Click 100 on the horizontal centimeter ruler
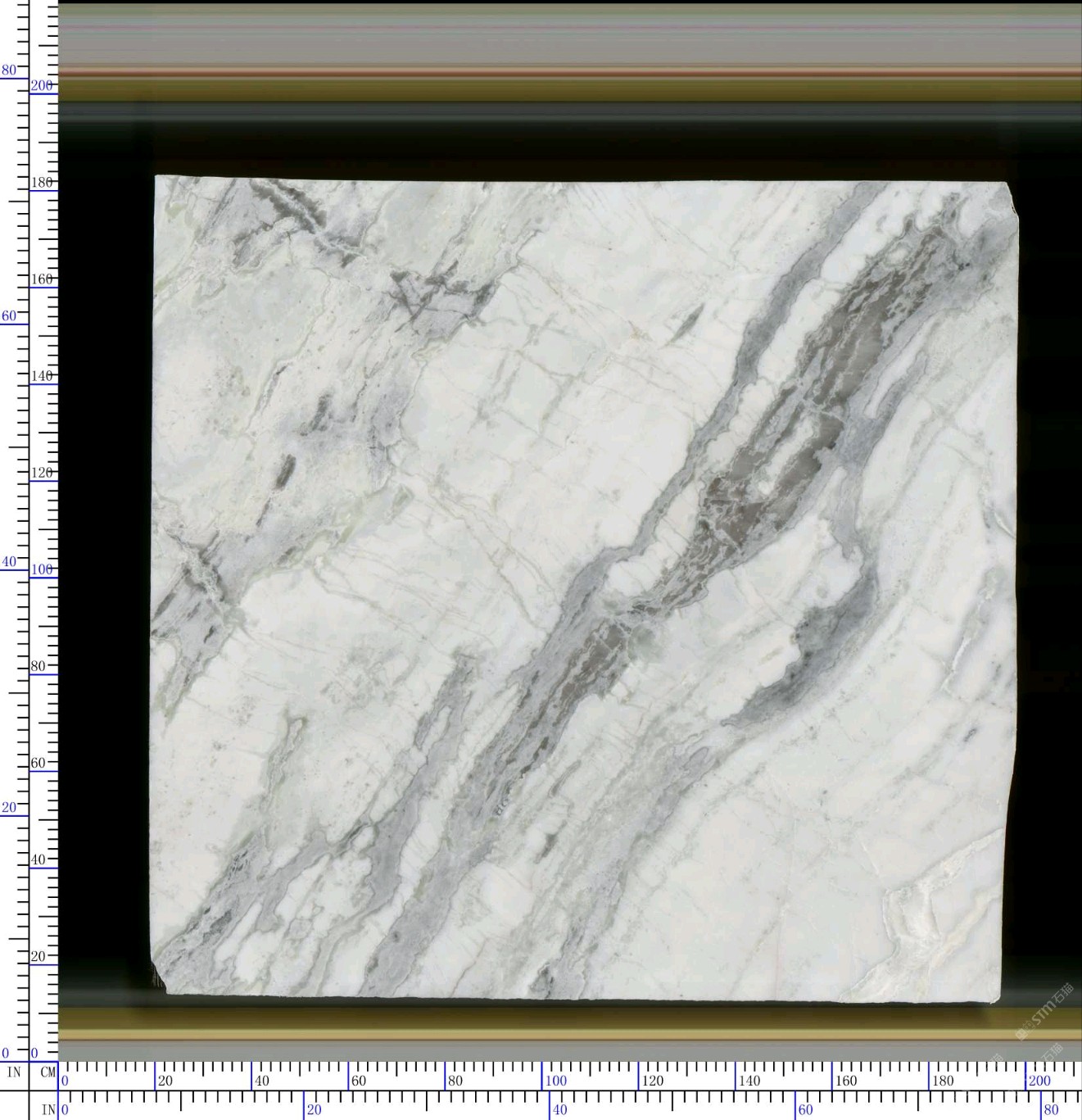The height and width of the screenshot is (1120, 1082). click(556, 1081)
